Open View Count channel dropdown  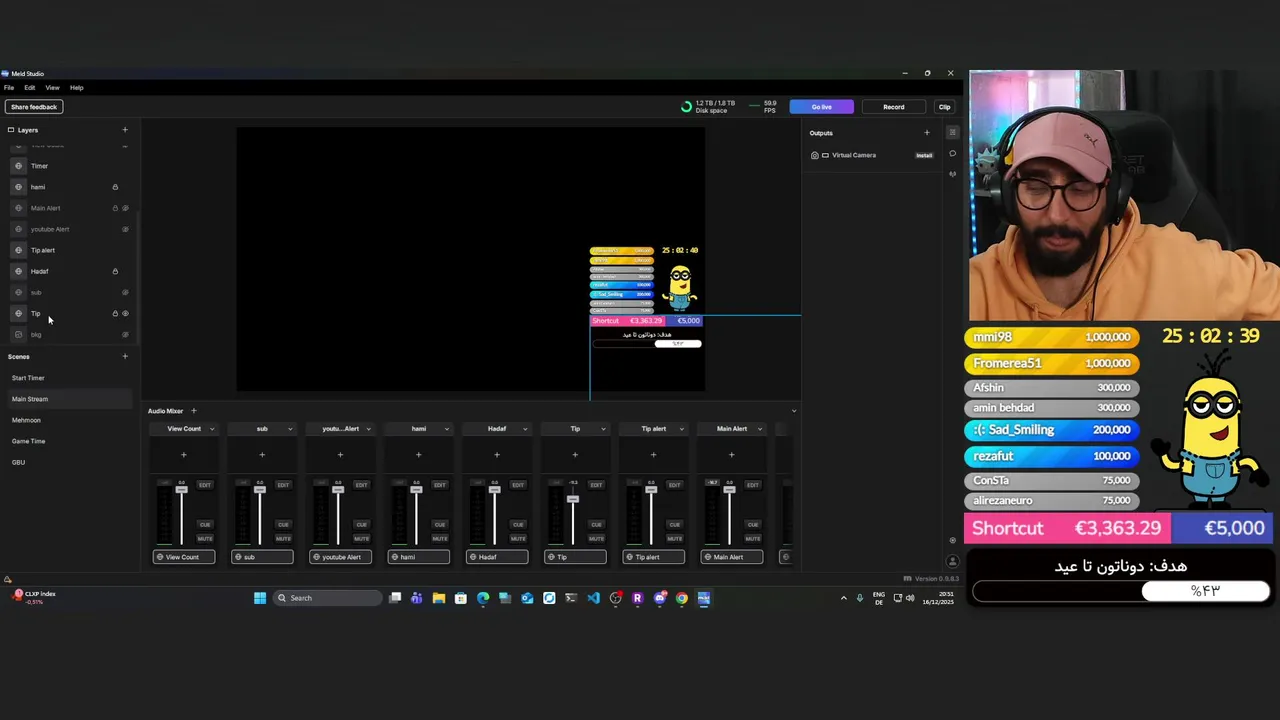click(212, 429)
